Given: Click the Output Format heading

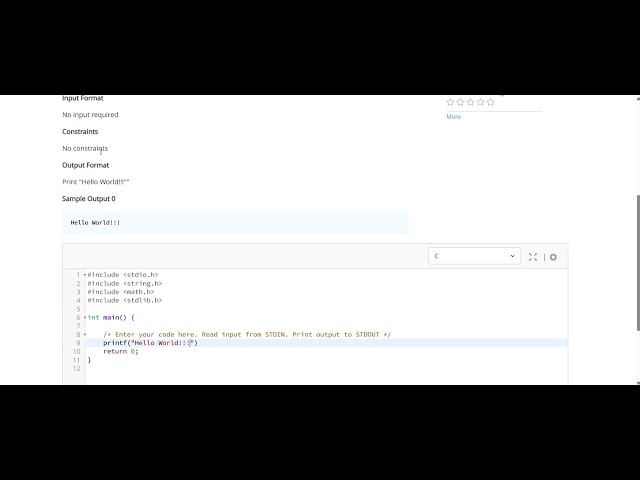Looking at the screenshot, I should (85, 165).
